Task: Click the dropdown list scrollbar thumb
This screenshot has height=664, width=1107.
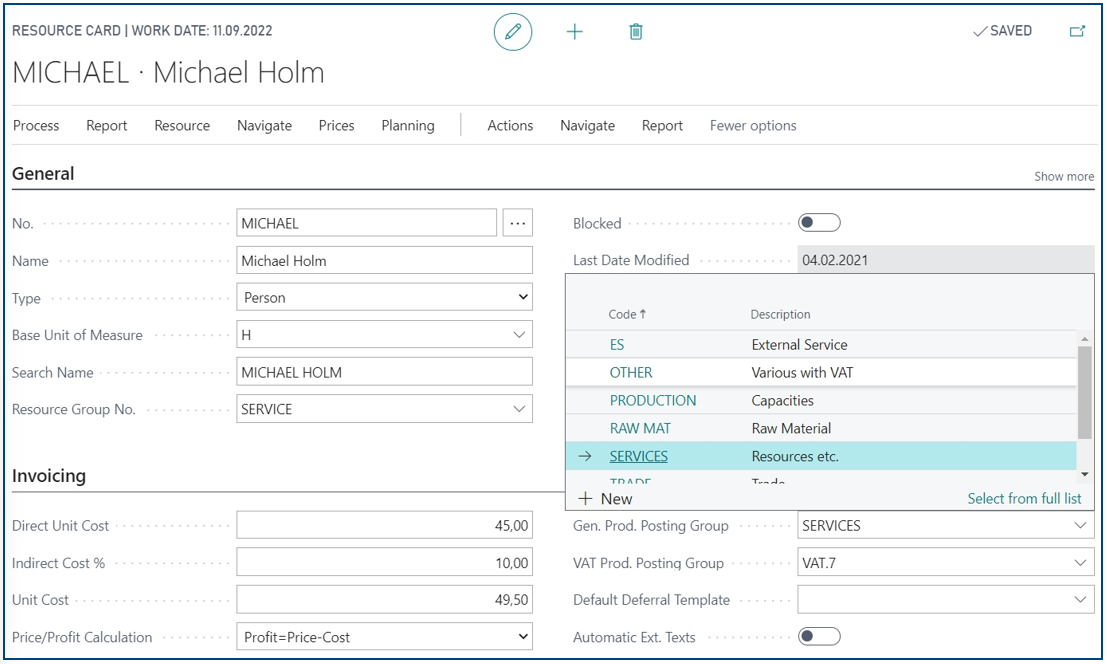Action: point(1084,392)
